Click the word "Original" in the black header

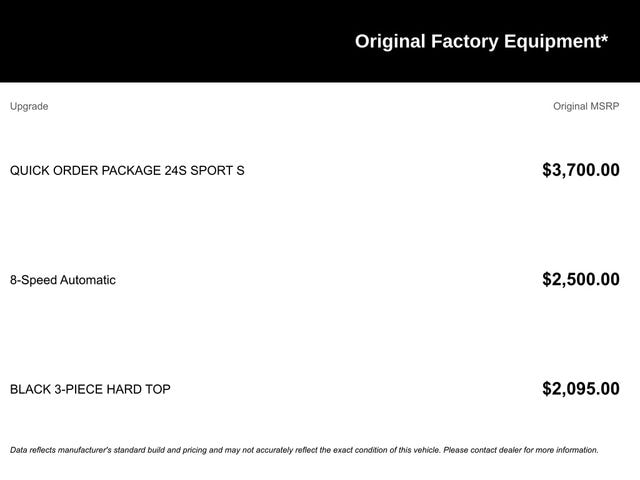390,41
